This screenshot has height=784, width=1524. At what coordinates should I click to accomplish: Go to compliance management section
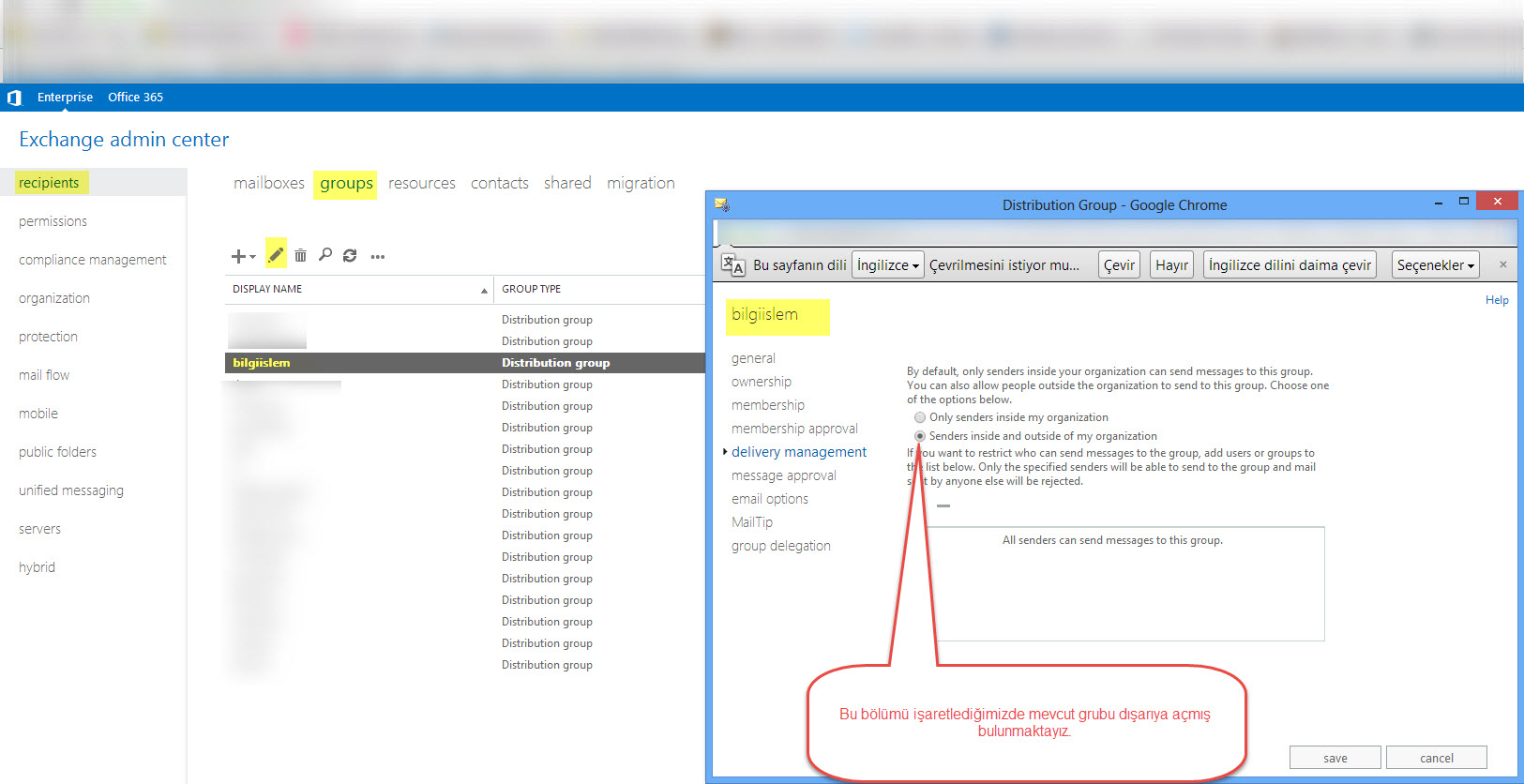(x=92, y=260)
